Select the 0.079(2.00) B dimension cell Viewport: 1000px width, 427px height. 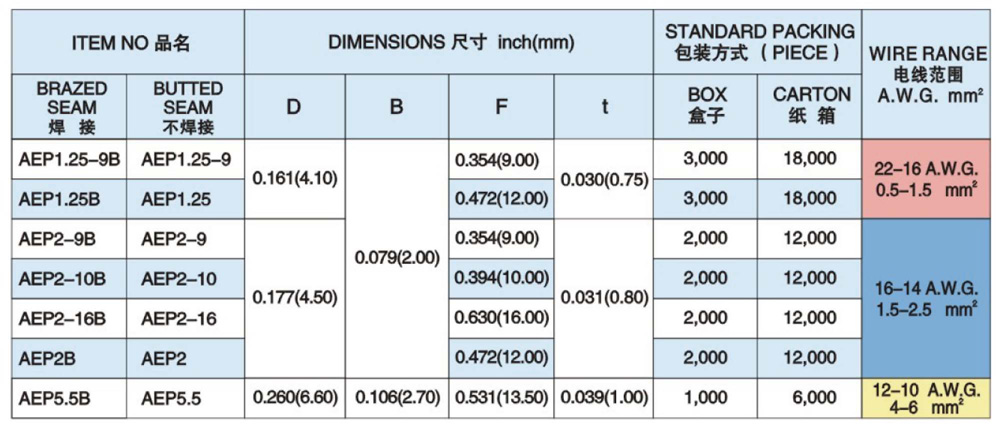pos(397,258)
